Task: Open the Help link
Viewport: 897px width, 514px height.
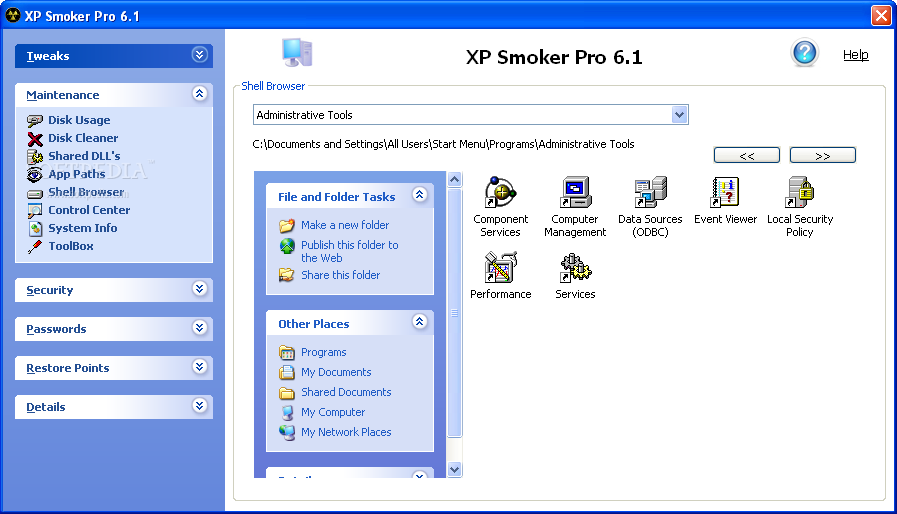Action: pyautogui.click(x=855, y=55)
